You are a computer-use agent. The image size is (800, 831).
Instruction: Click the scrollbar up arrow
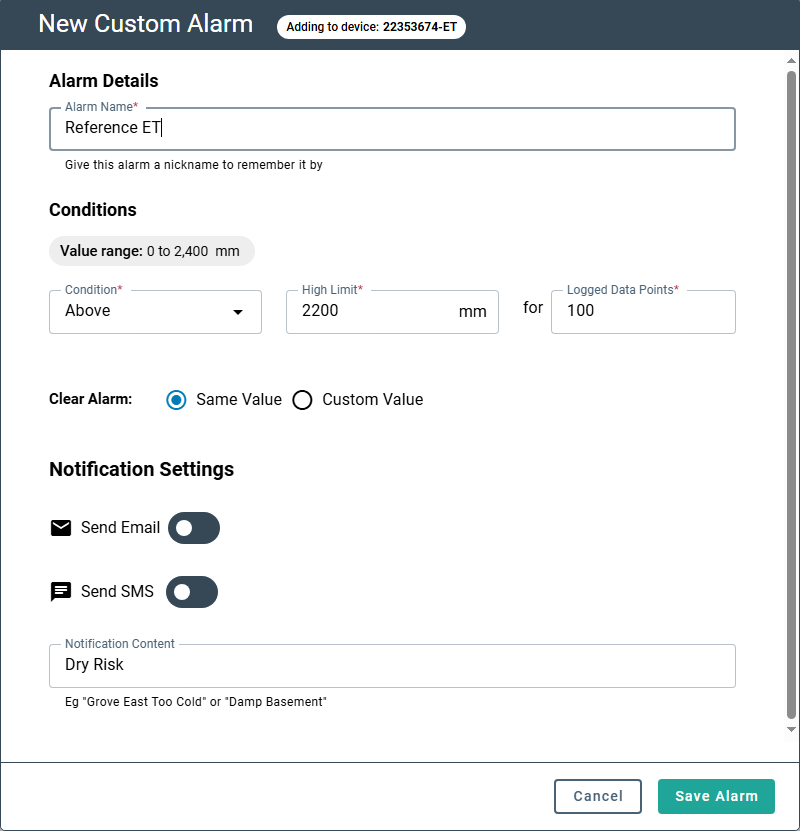791,62
